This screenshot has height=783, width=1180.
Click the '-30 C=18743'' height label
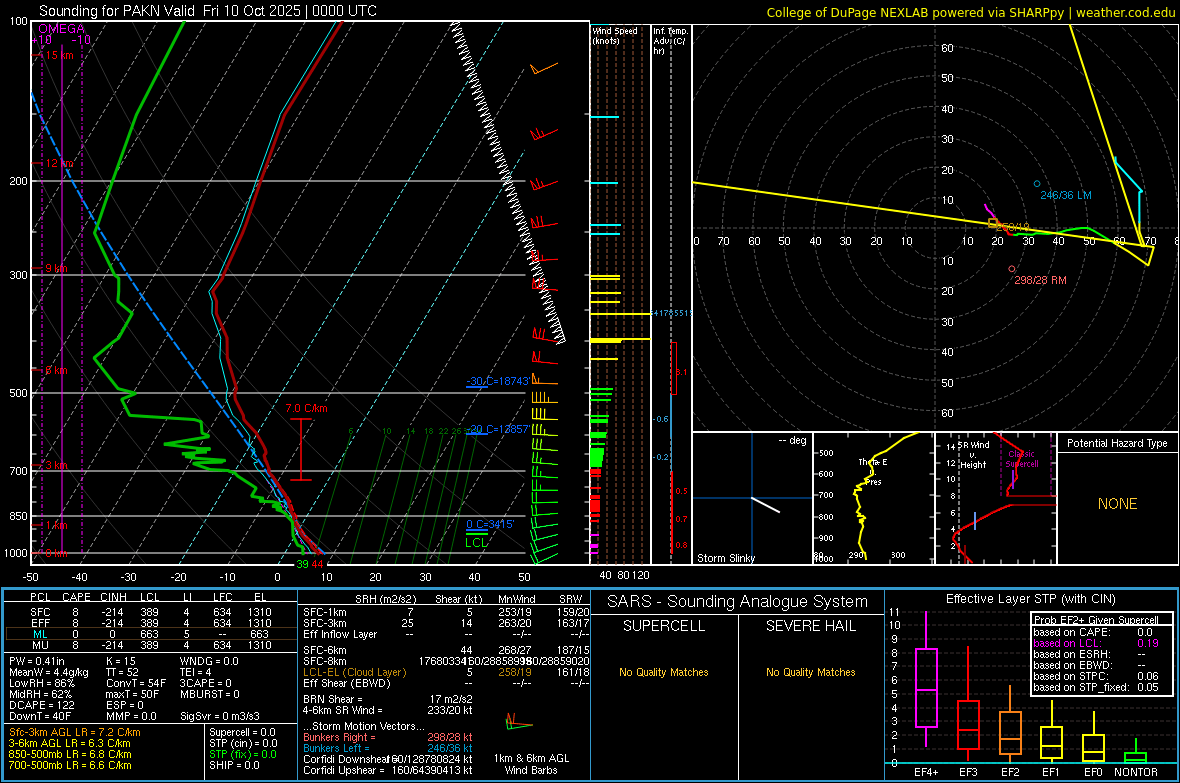pos(497,381)
